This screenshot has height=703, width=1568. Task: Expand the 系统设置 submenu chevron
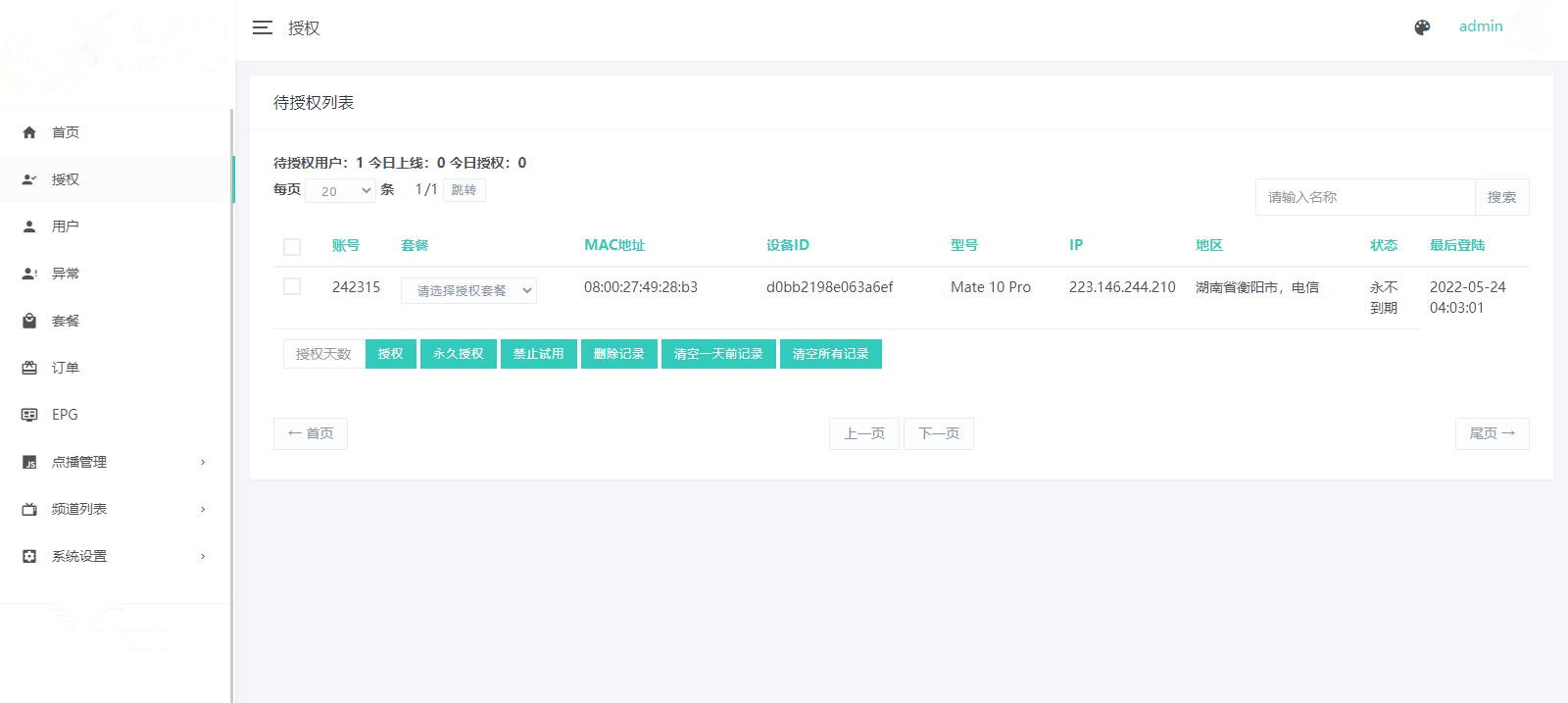pyautogui.click(x=203, y=556)
